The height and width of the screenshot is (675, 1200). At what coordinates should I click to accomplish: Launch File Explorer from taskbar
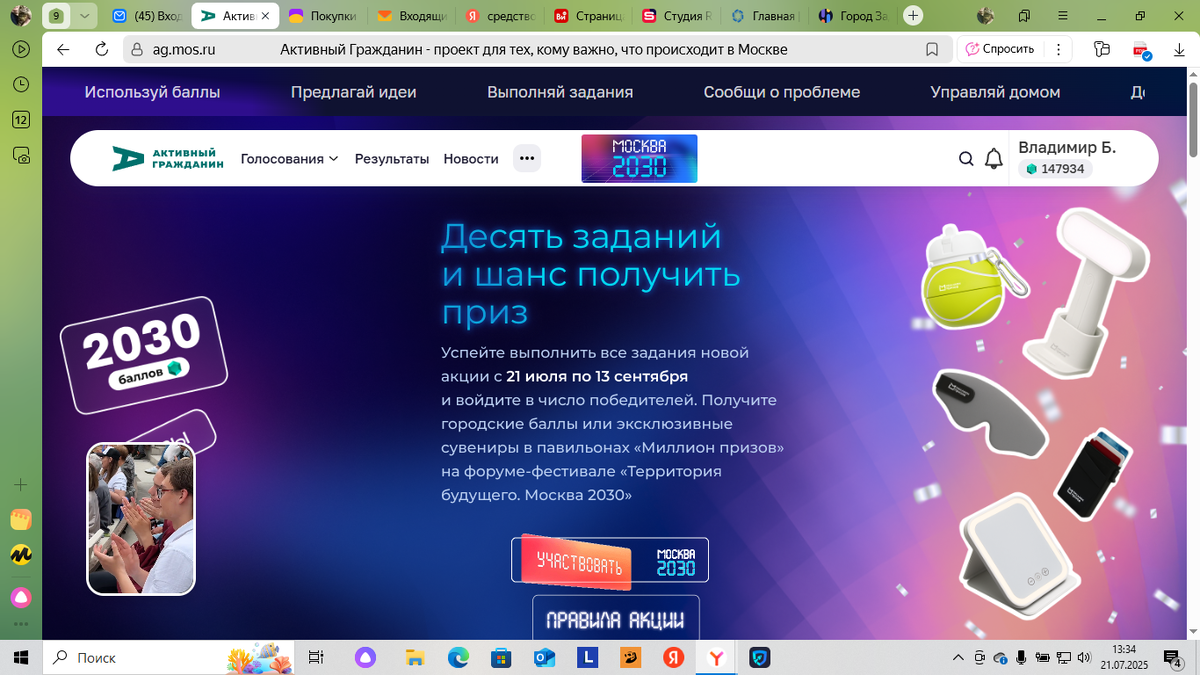(x=415, y=657)
